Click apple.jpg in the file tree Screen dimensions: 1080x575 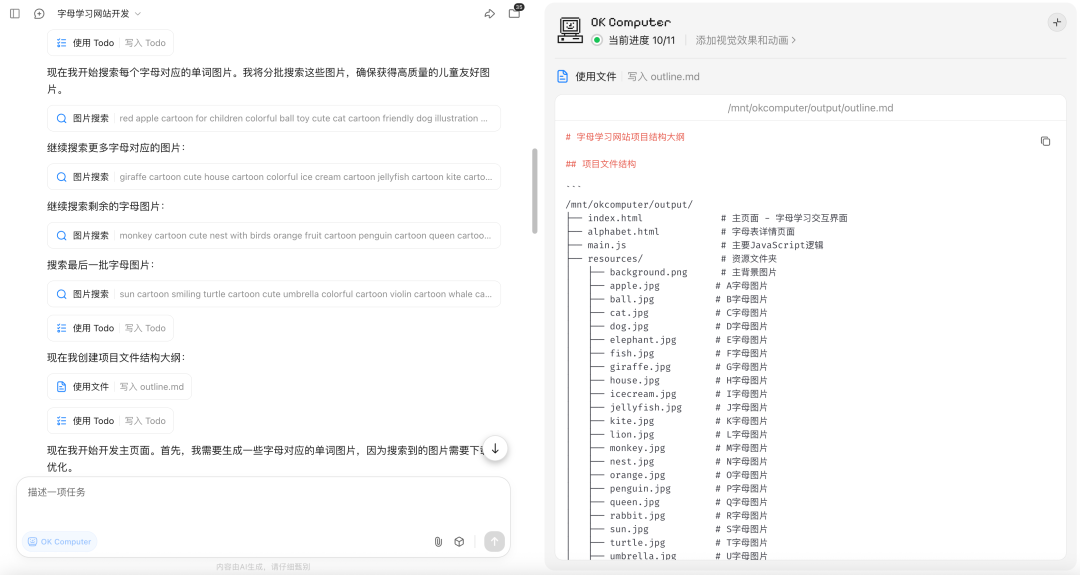(634, 286)
